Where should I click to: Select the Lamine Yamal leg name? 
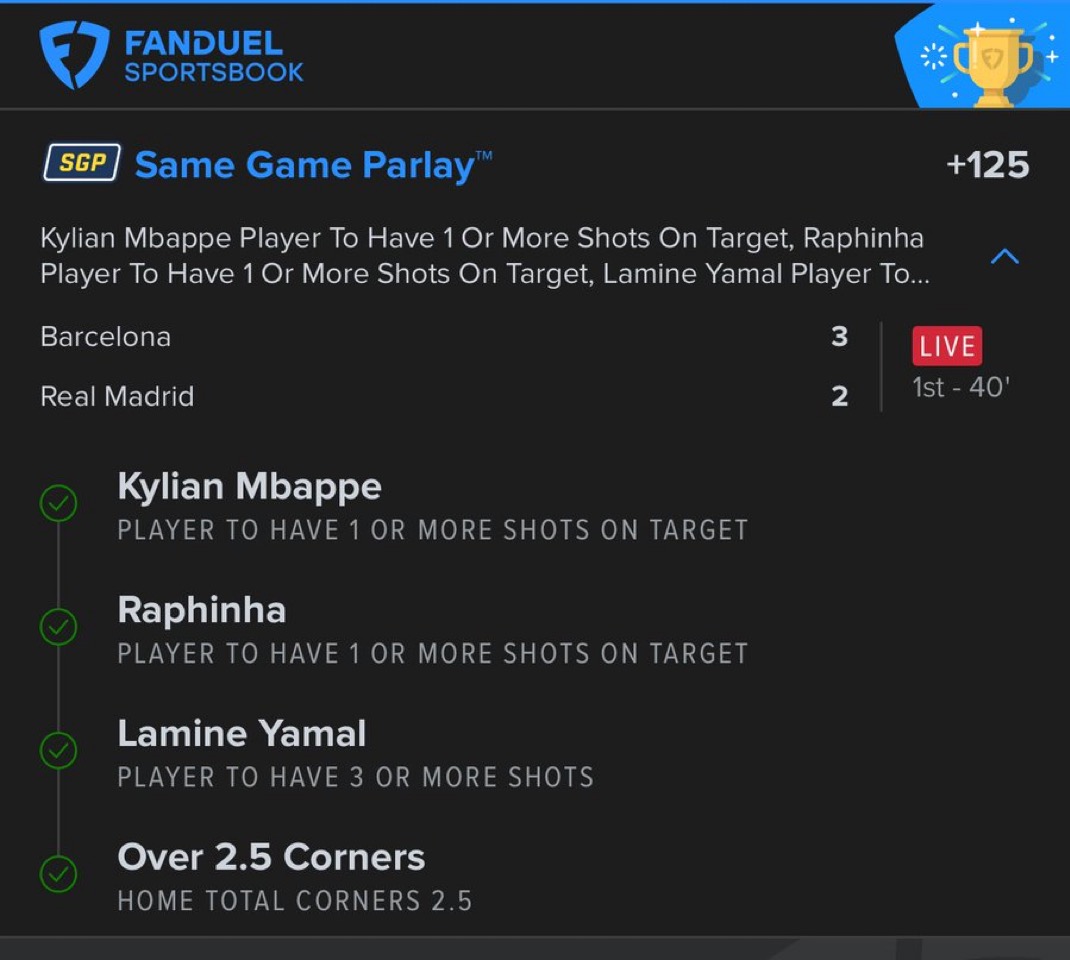(241, 734)
